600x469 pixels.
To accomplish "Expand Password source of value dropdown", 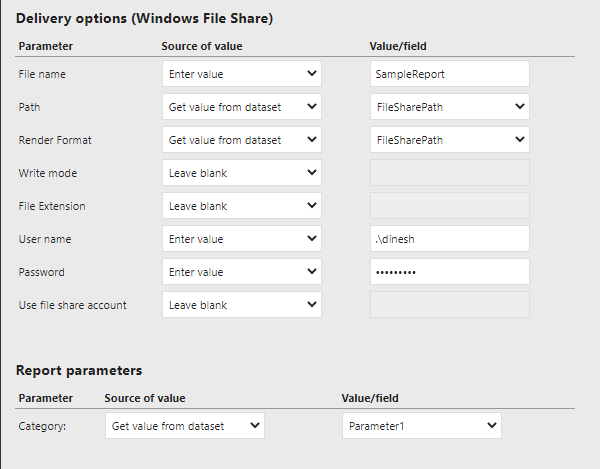I will [x=241, y=272].
